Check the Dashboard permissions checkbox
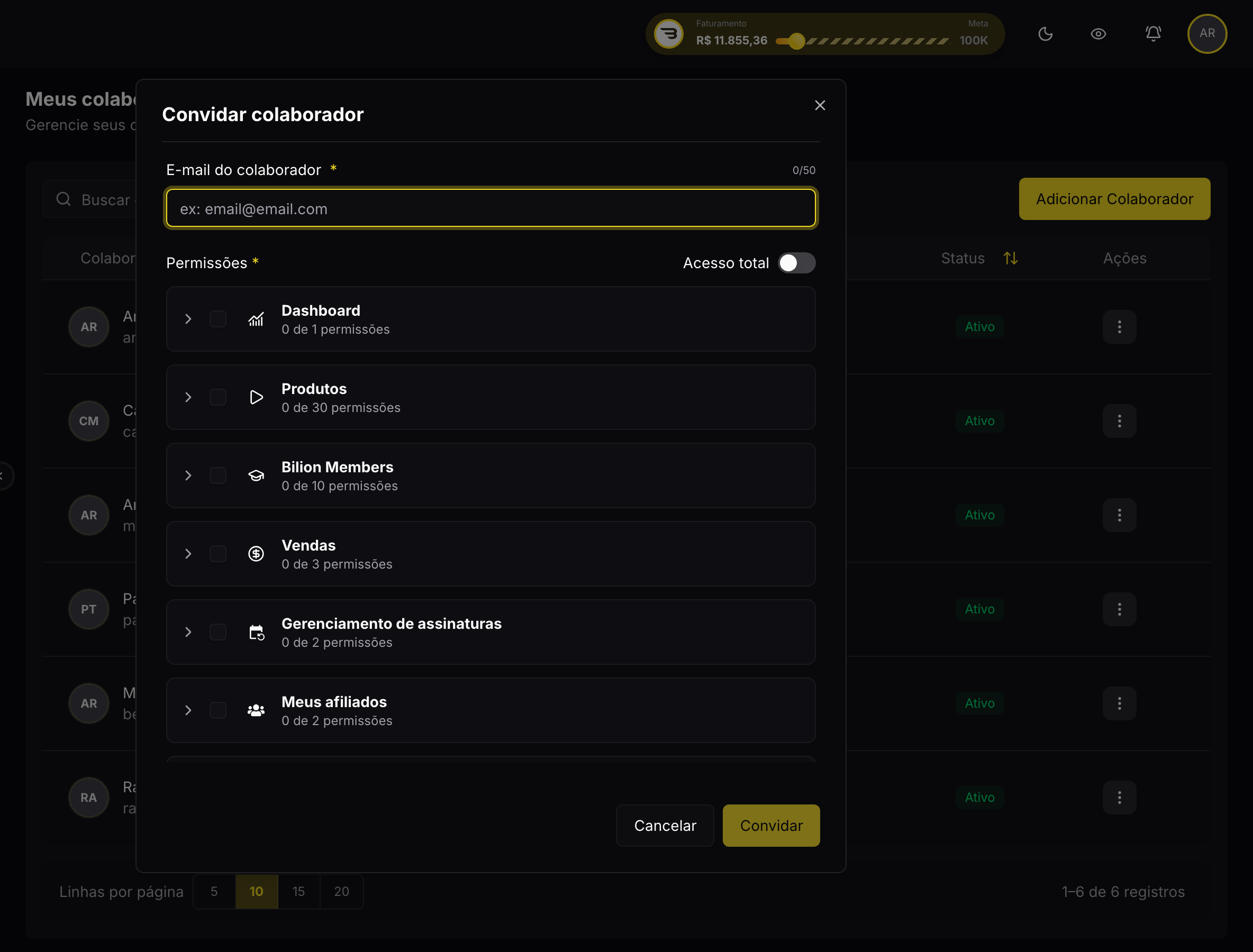This screenshot has height=952, width=1253. coord(217,319)
